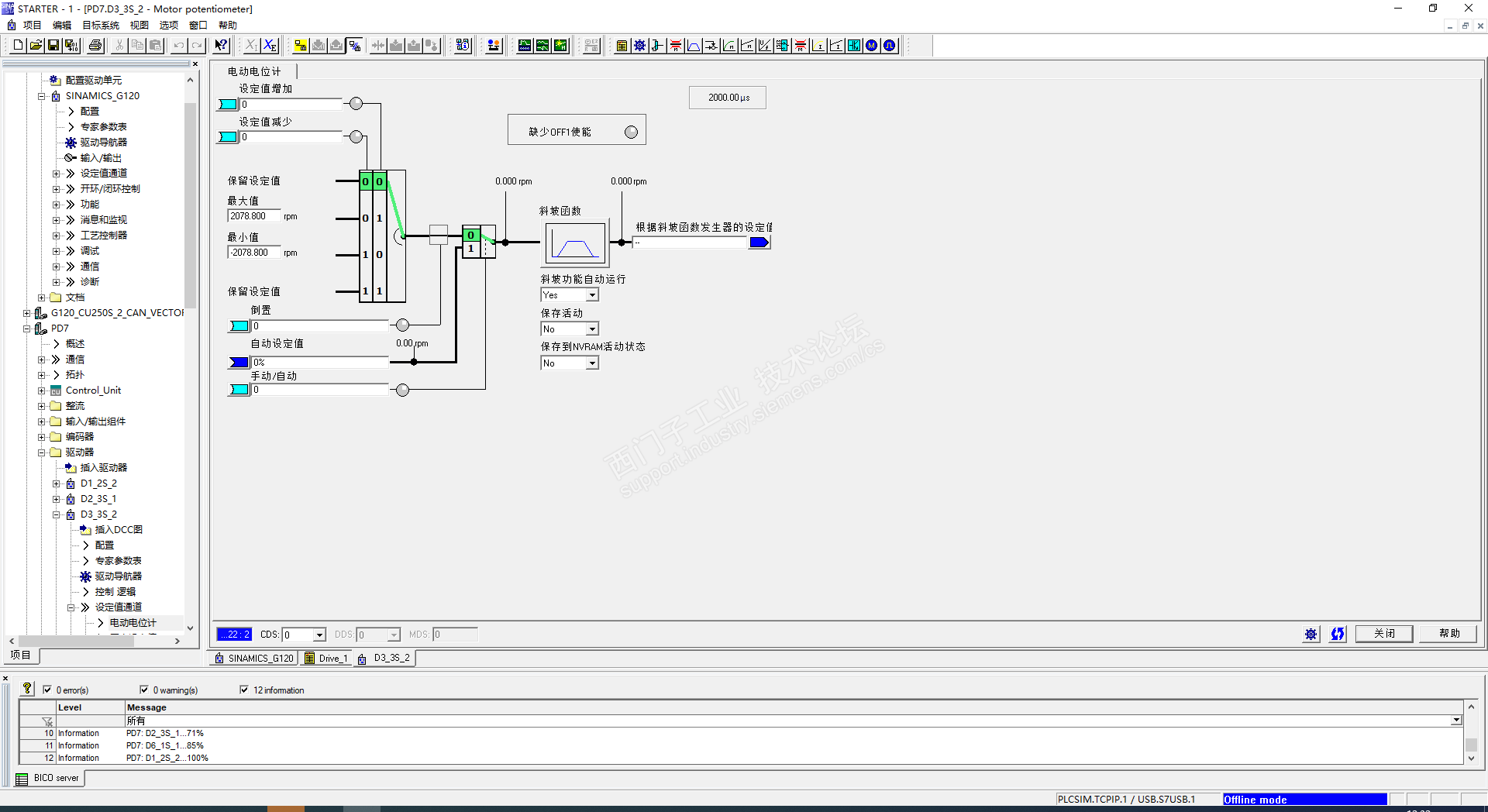
Task: Click the 最大值 rpm input field
Action: 253,216
